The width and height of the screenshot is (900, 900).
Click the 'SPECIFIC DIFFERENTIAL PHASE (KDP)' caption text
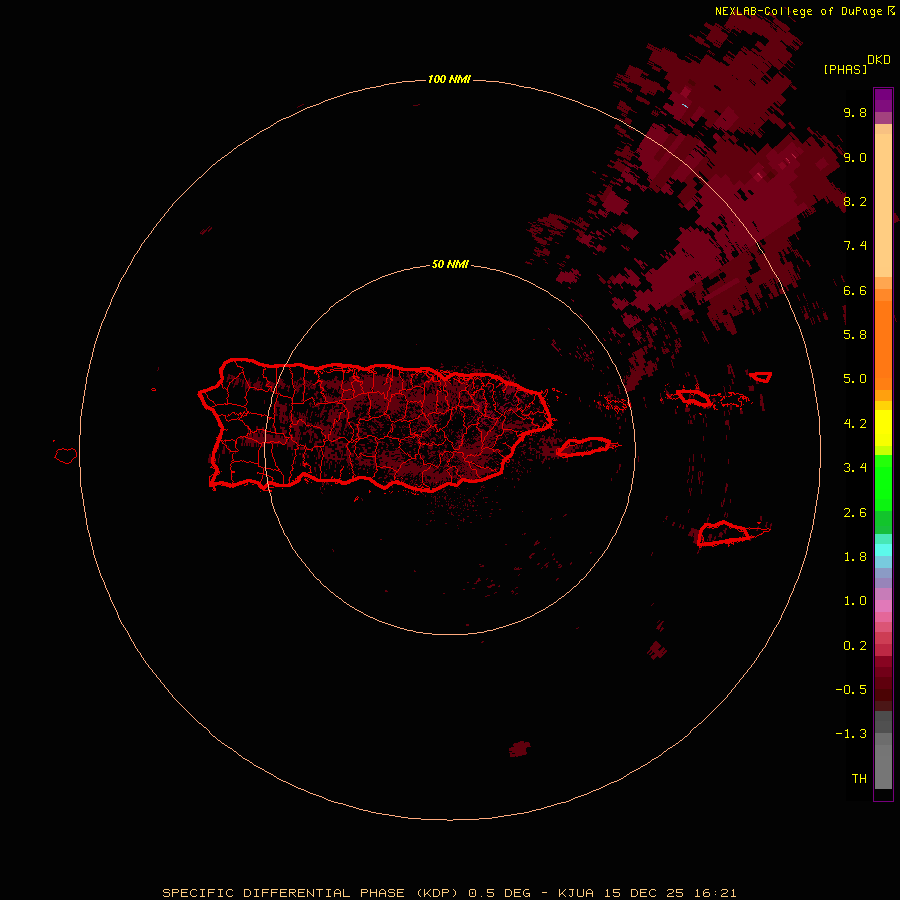point(309,893)
